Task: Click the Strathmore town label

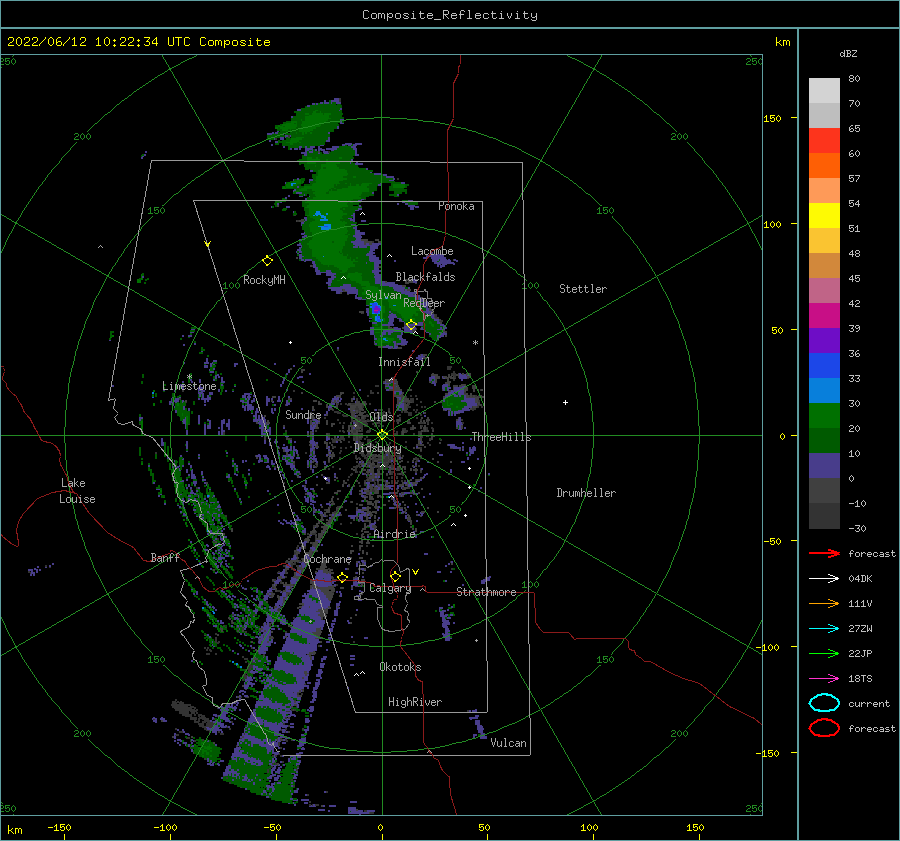Action: pyautogui.click(x=486, y=592)
